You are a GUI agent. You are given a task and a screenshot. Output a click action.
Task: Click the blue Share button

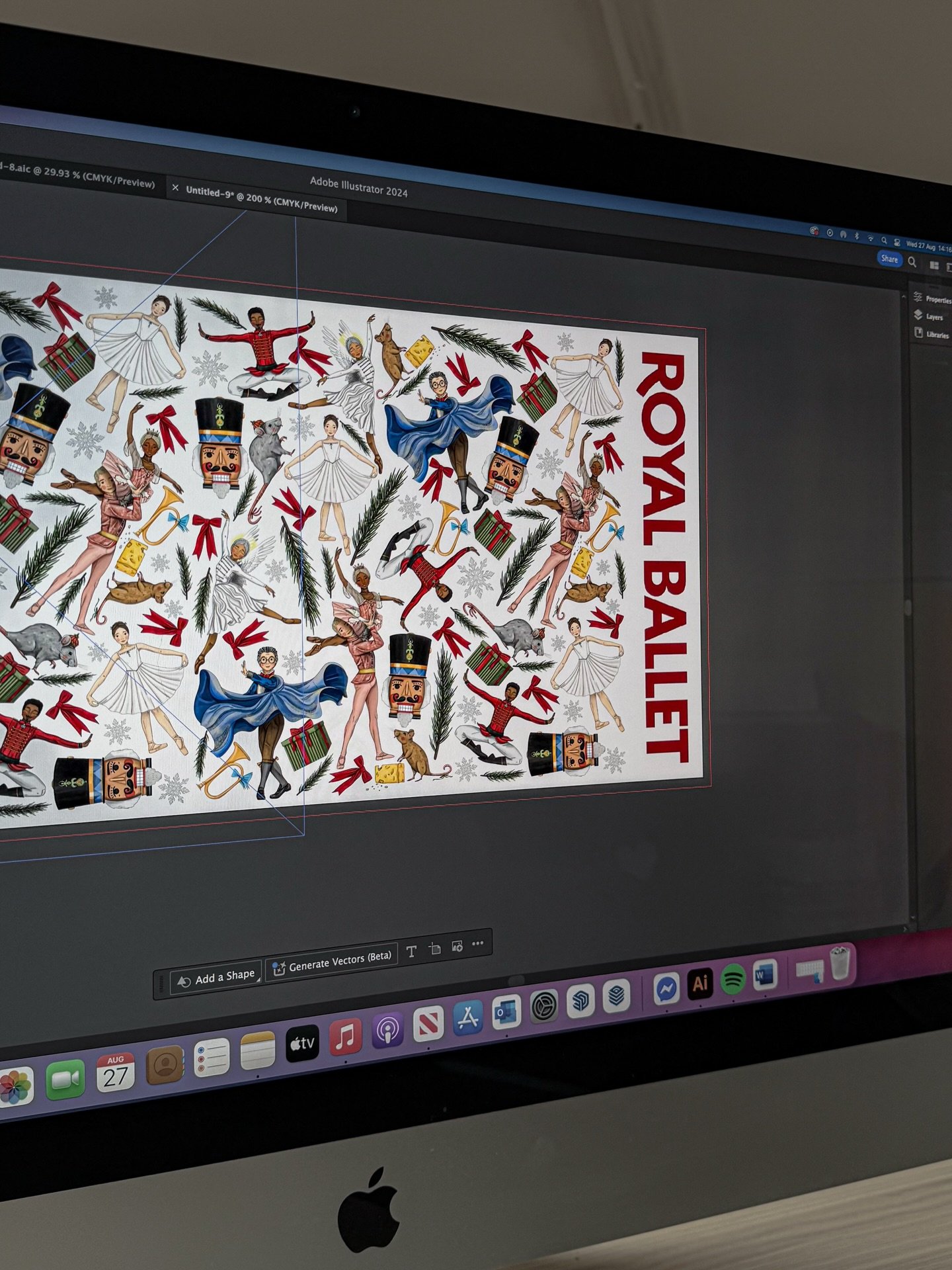pyautogui.click(x=890, y=259)
